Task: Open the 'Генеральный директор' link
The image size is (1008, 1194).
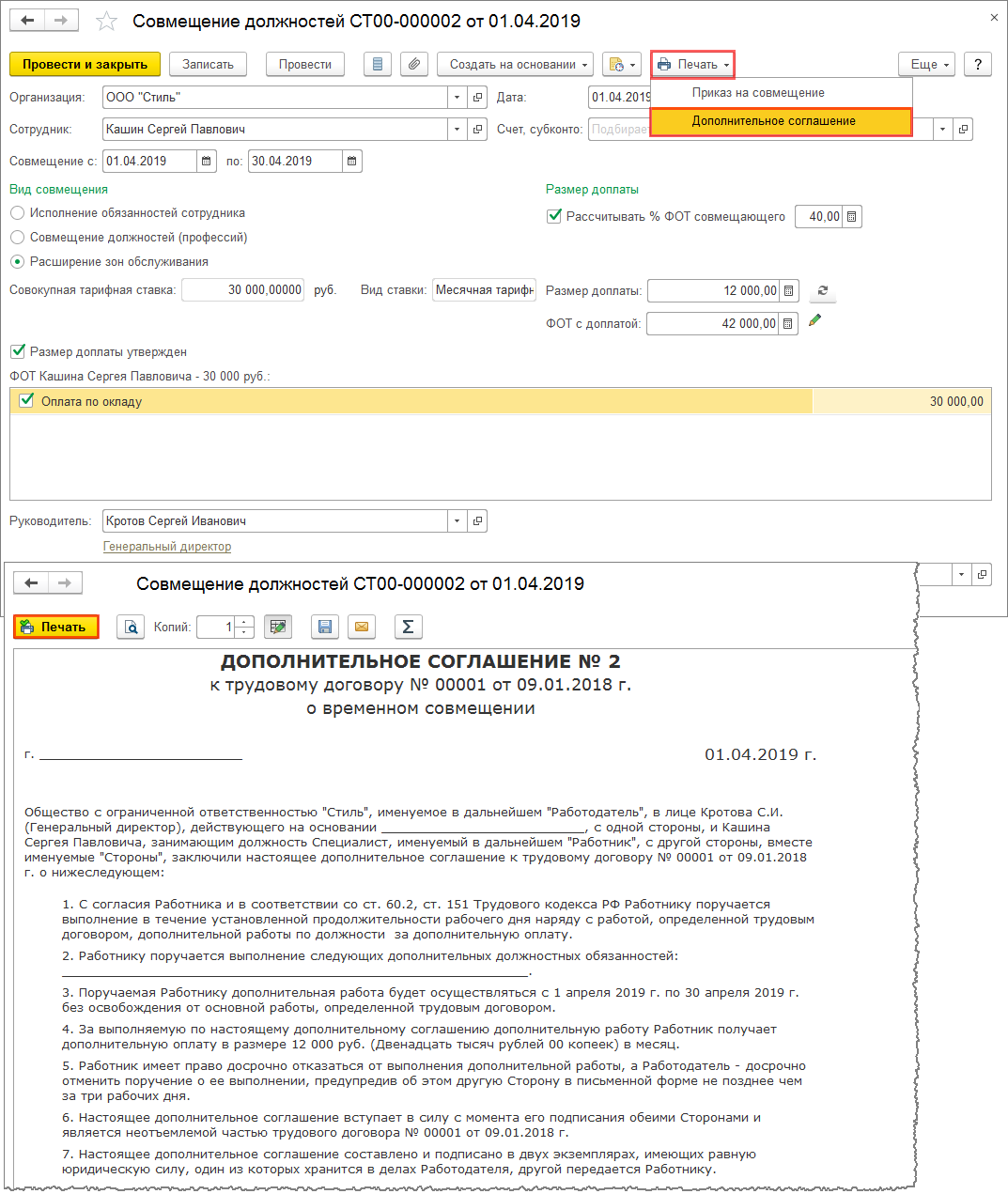Action: (167, 547)
